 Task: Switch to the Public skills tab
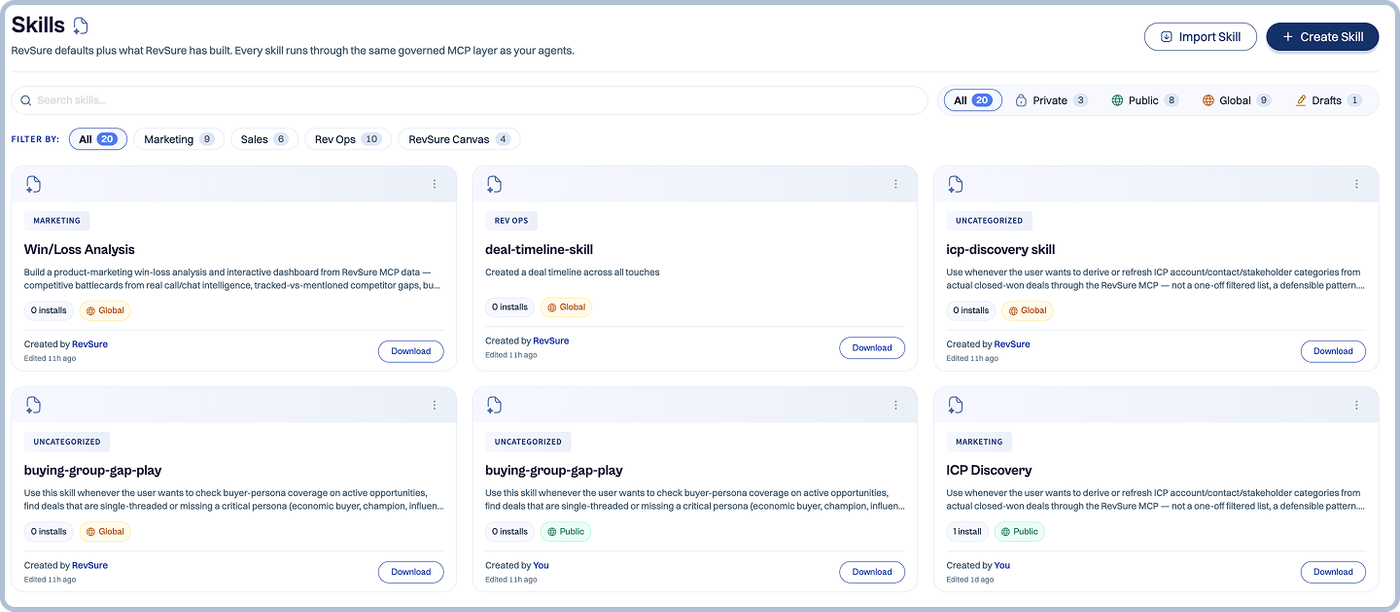[x=1145, y=100]
